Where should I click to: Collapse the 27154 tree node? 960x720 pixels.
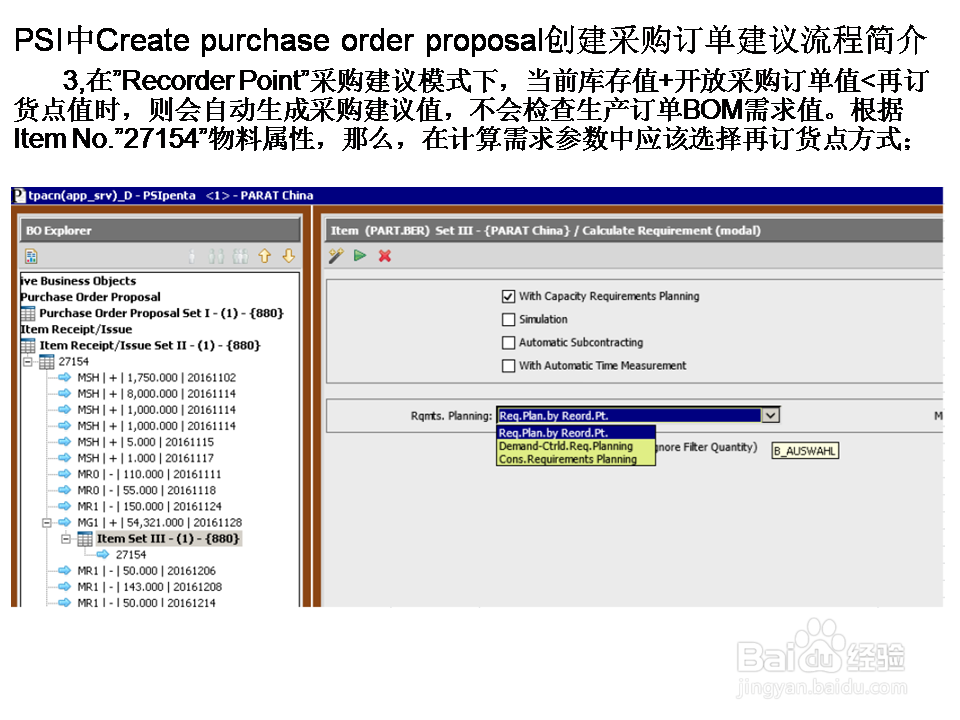28,361
